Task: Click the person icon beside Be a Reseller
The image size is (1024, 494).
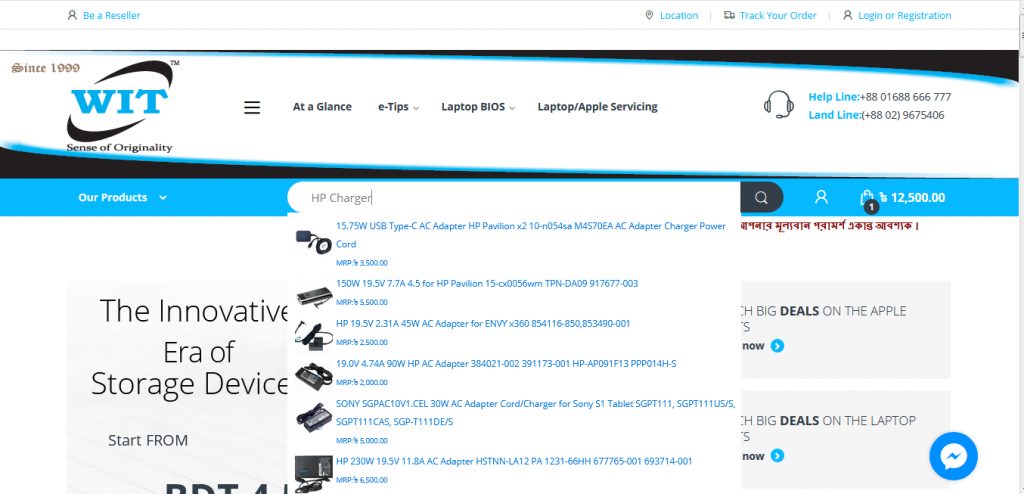Action: (72, 15)
